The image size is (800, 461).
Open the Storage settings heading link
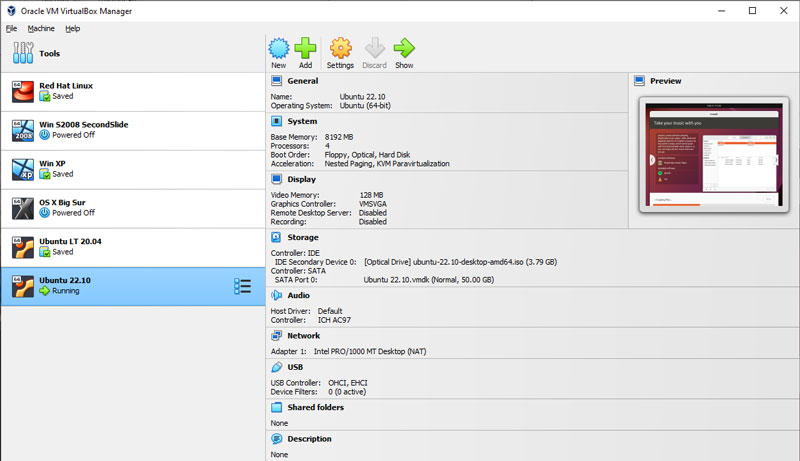[x=303, y=237]
